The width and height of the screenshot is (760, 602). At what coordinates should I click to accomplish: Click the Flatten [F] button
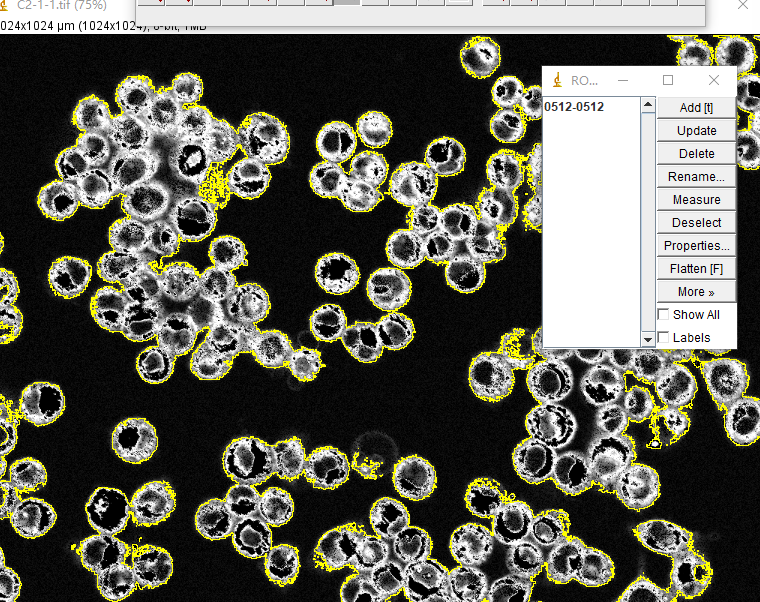pyautogui.click(x=696, y=269)
